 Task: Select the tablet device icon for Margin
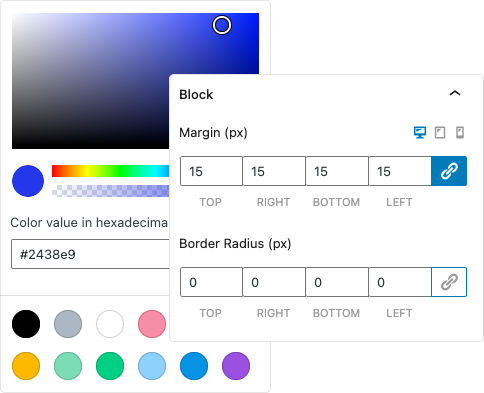440,133
